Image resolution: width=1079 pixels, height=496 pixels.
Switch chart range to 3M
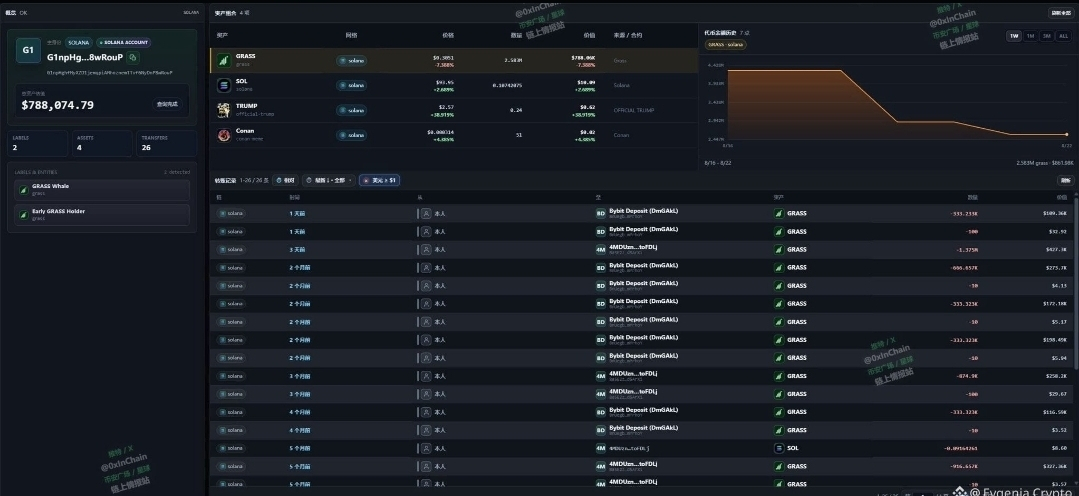click(1047, 36)
